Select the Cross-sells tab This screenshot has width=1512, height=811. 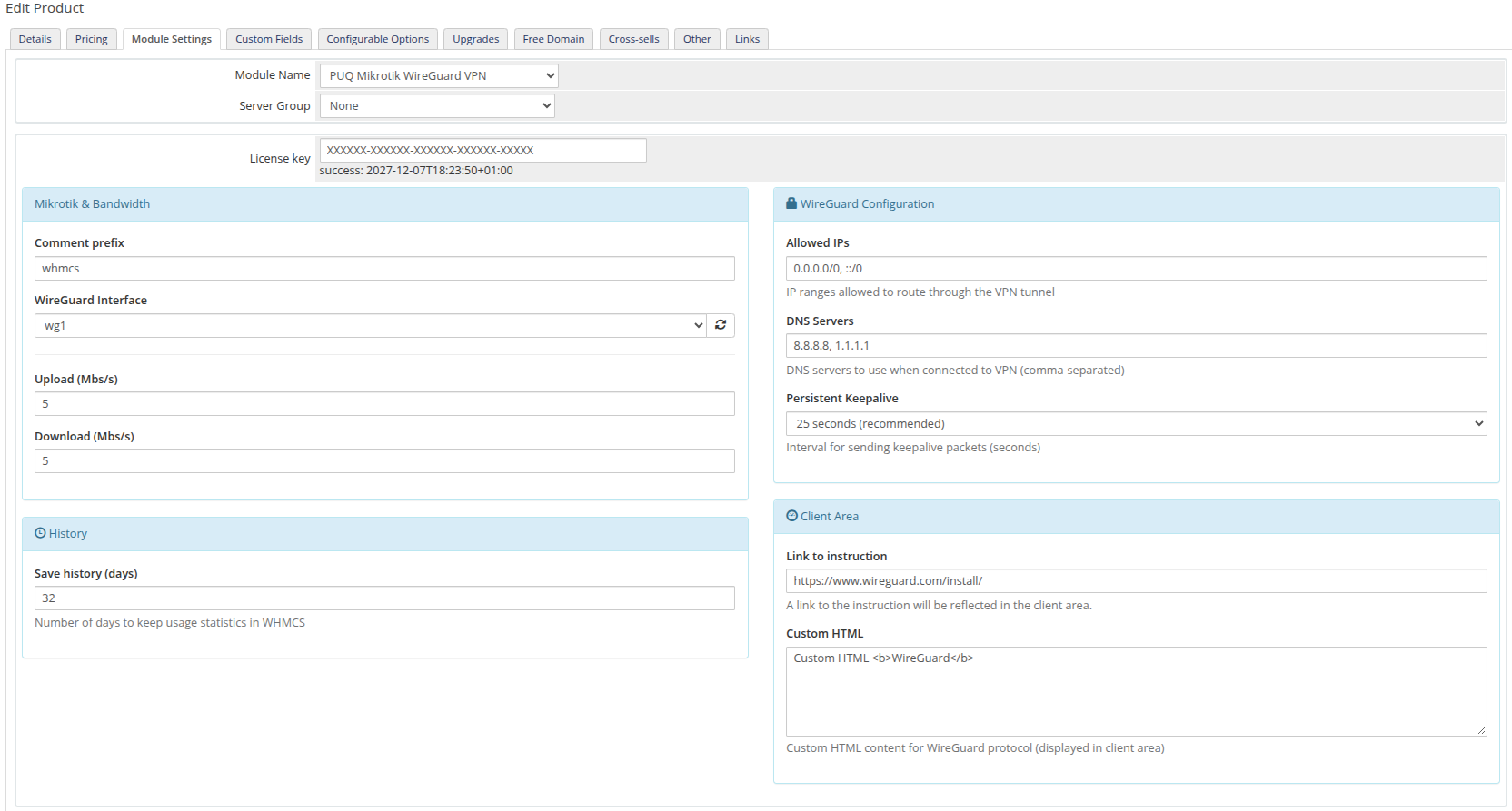coord(634,39)
